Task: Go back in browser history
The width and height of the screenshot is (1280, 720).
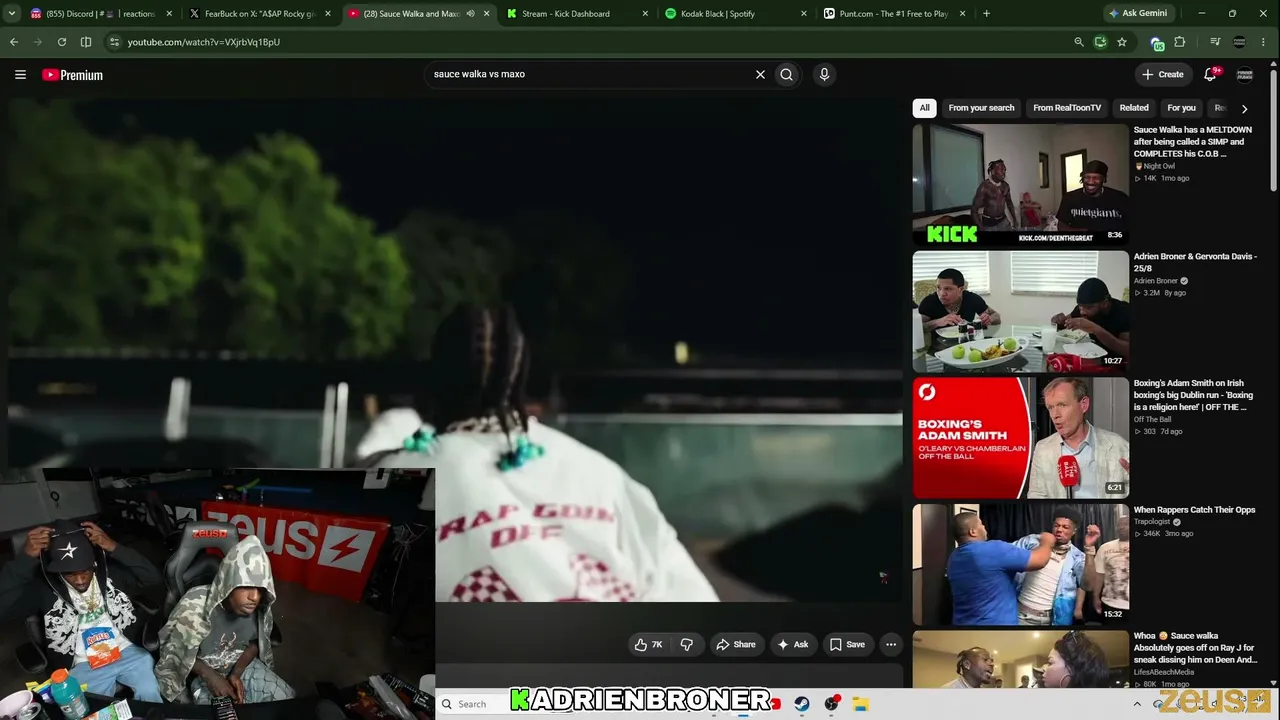Action: (14, 42)
